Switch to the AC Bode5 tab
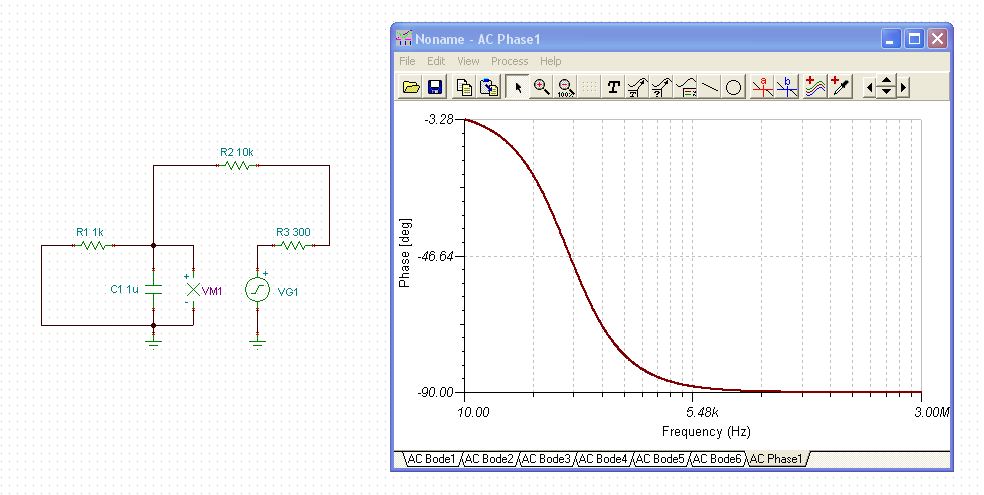 click(x=660, y=459)
